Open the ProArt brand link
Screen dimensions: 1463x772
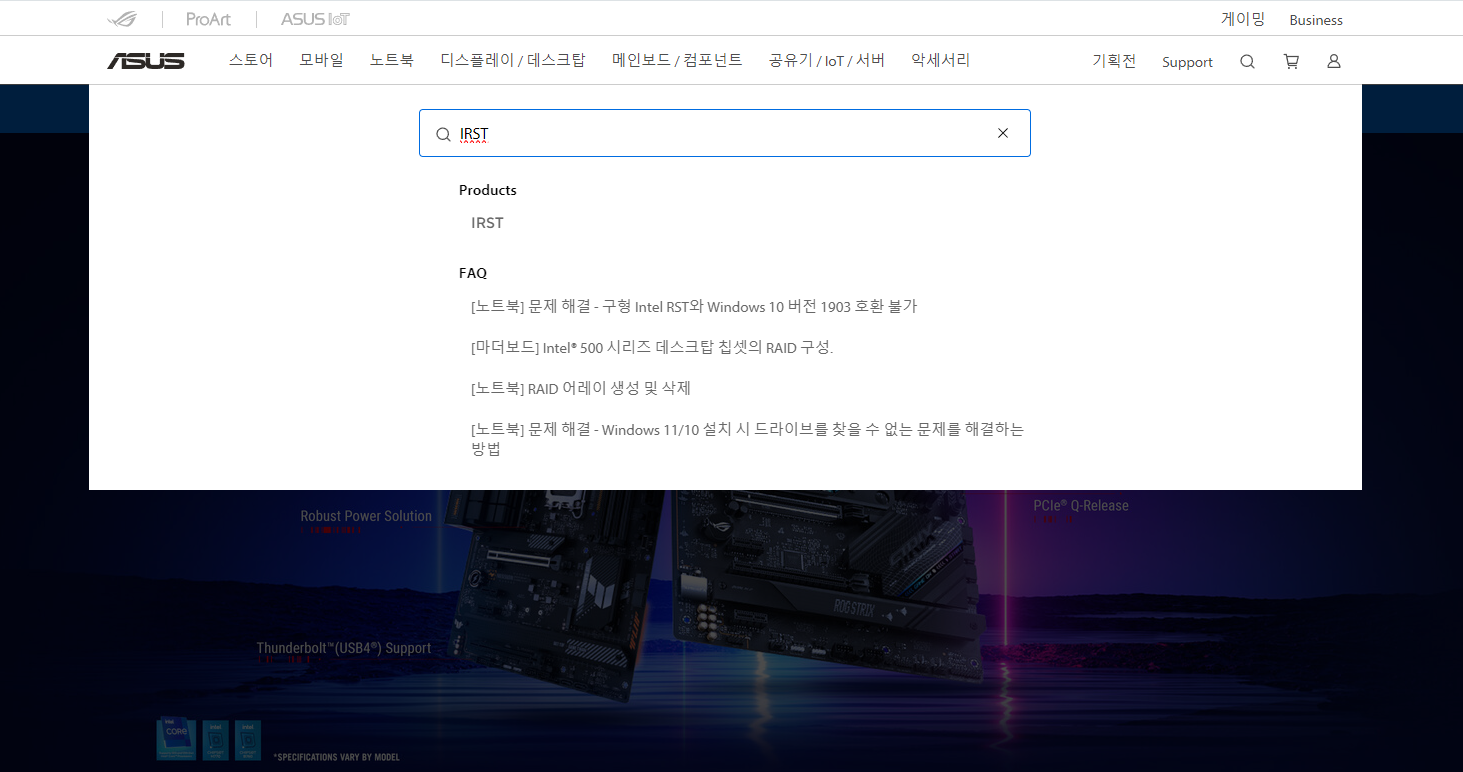click(209, 19)
